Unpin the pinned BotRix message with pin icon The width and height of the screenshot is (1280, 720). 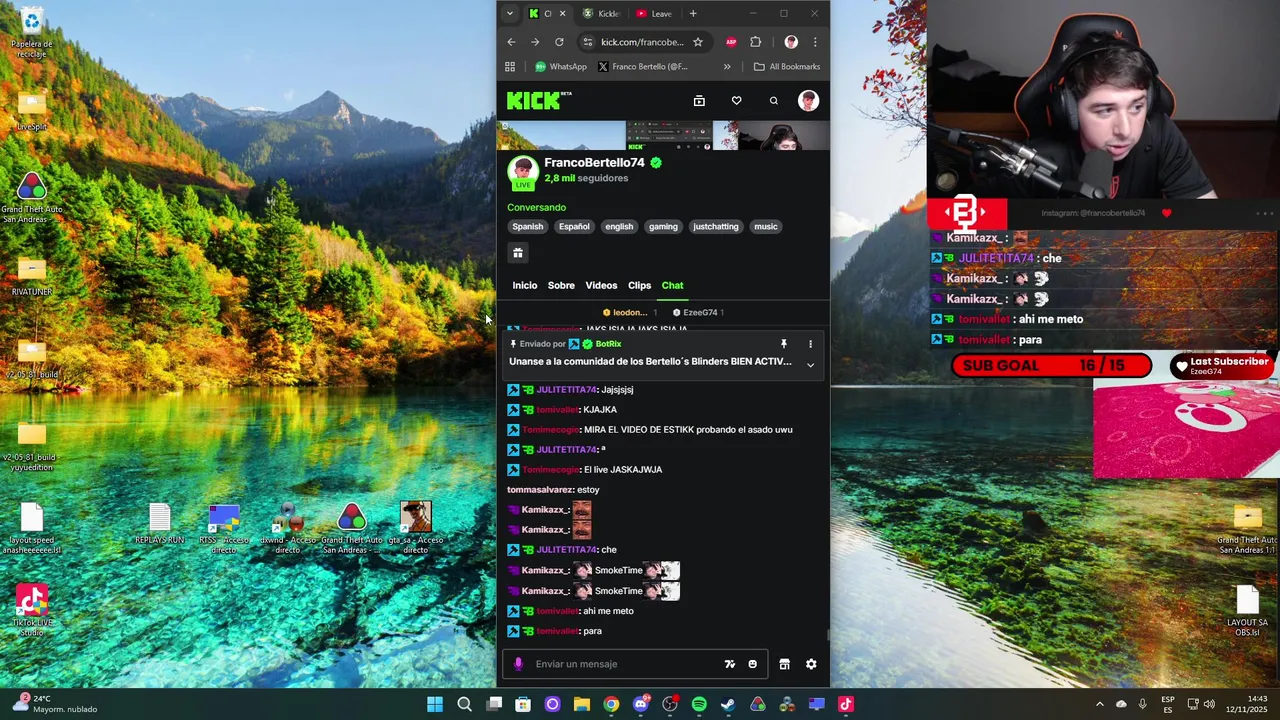[784, 344]
